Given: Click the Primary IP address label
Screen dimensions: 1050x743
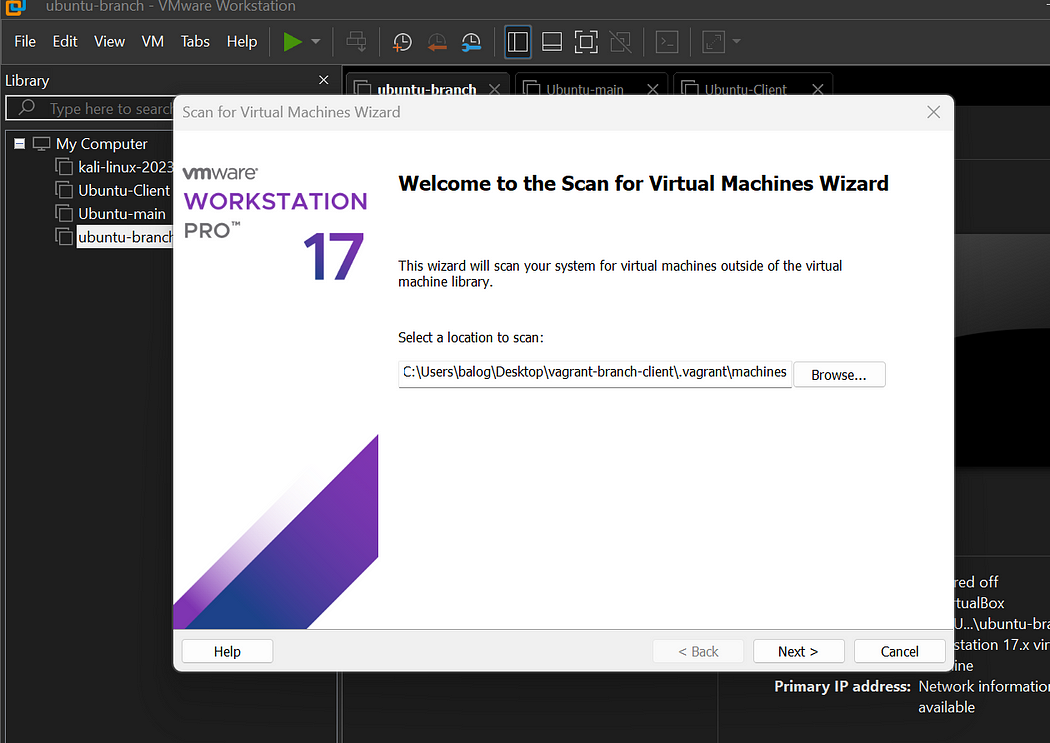Looking at the screenshot, I should (x=842, y=686).
